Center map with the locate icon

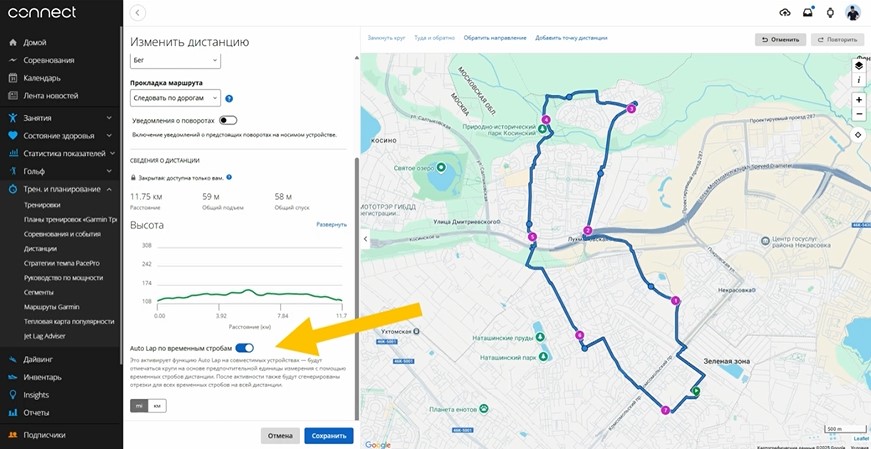pyautogui.click(x=858, y=134)
